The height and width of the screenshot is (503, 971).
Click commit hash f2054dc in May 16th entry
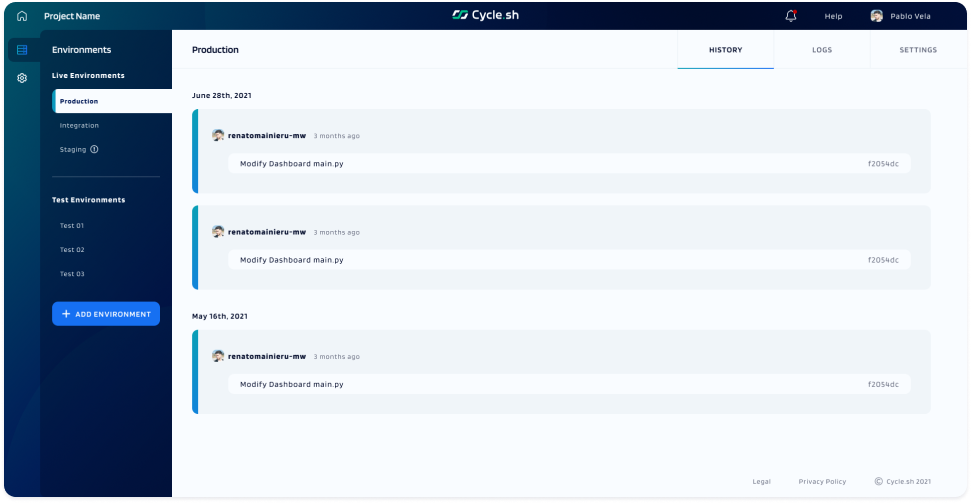coord(883,384)
